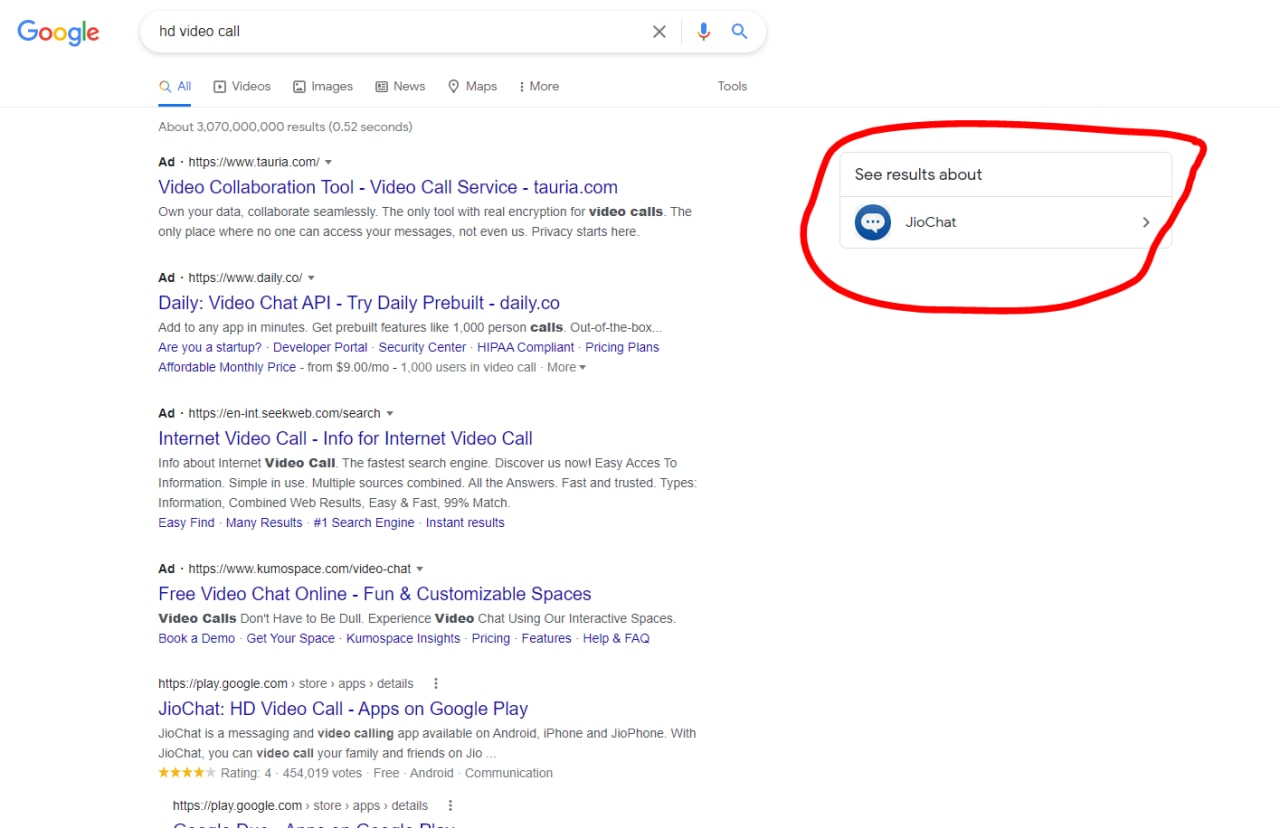Switch to the News tab
This screenshot has width=1280, height=828.
400,87
